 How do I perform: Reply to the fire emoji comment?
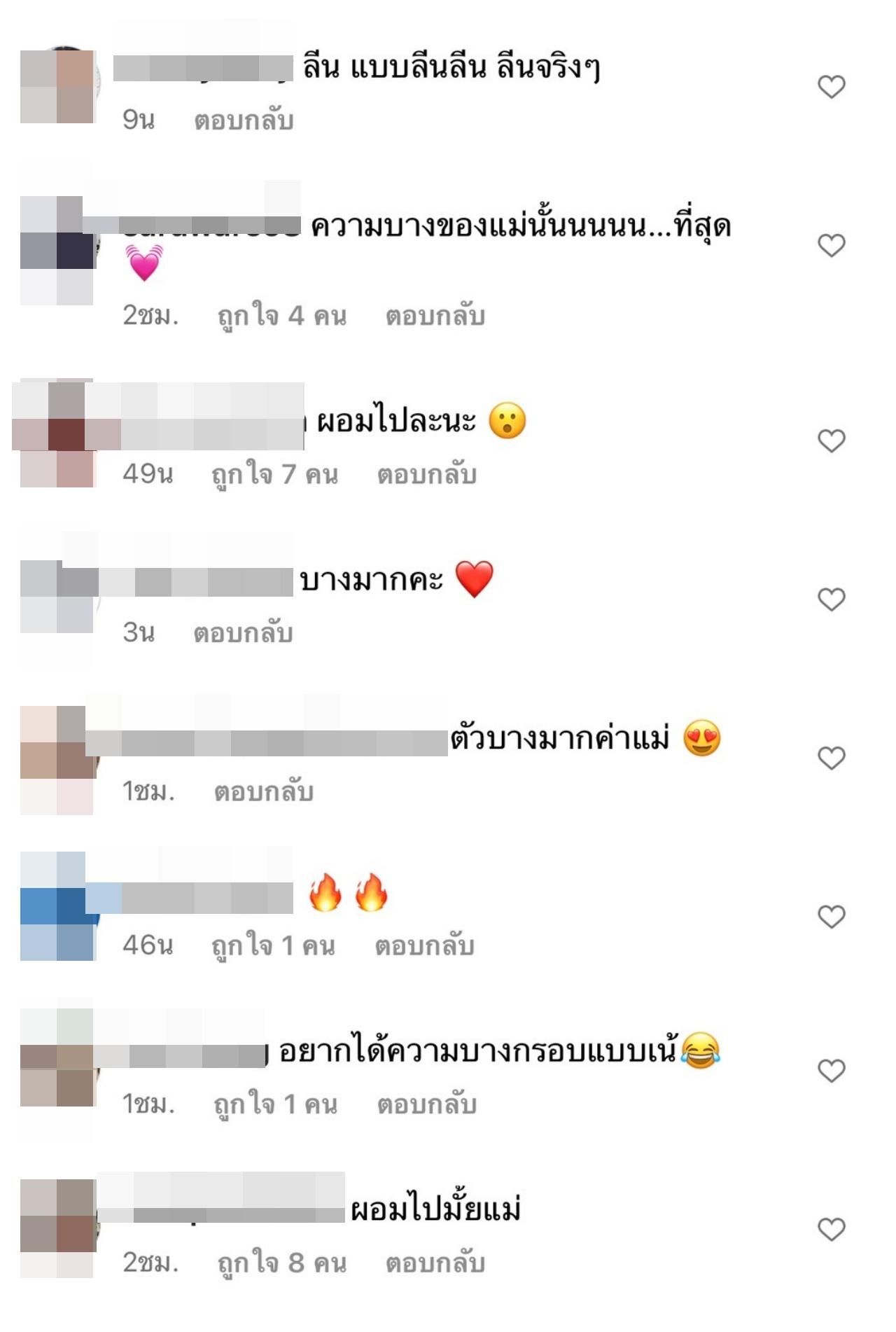click(425, 946)
